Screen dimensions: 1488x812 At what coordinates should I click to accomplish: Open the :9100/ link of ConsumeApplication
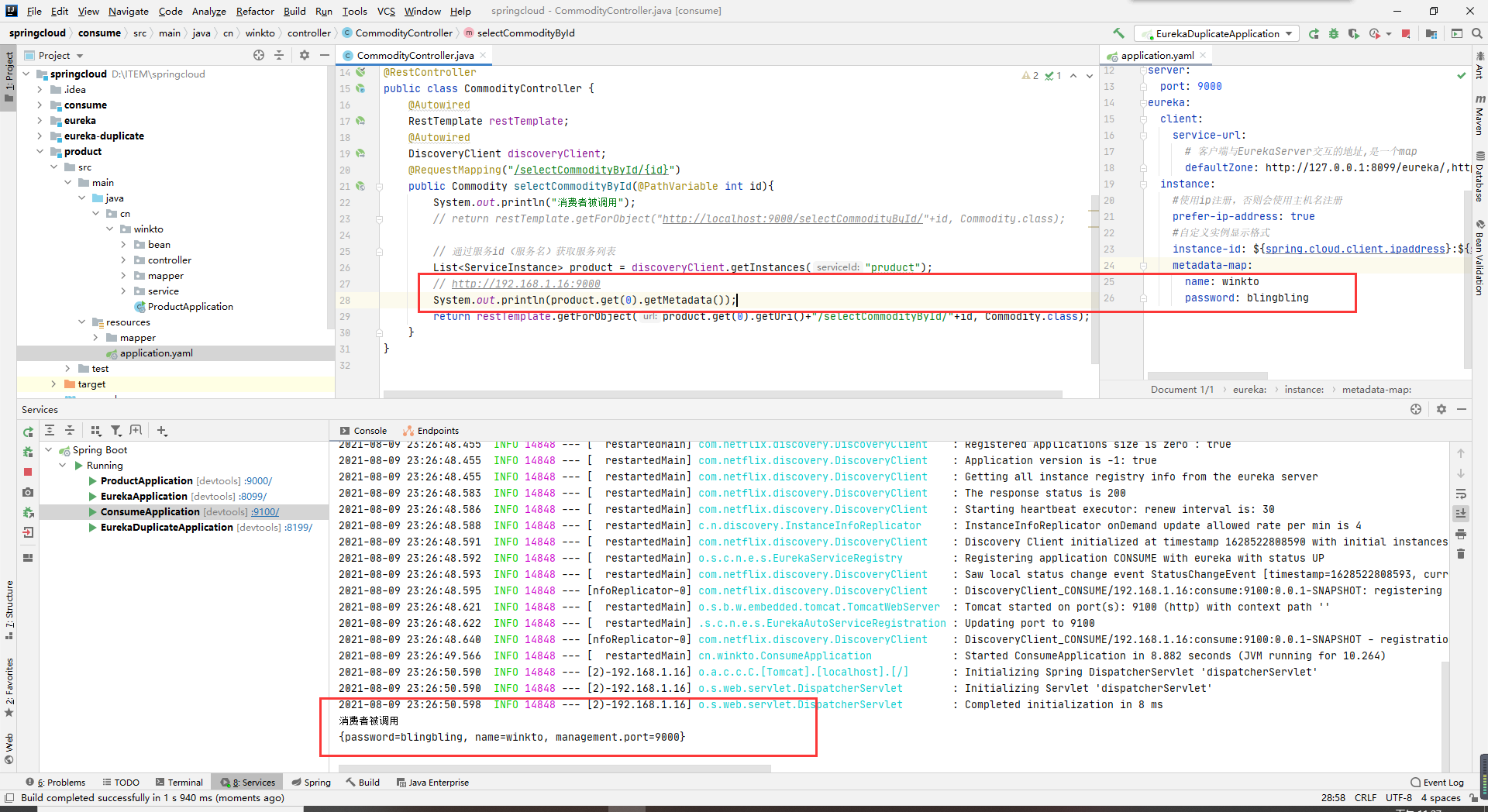(266, 511)
